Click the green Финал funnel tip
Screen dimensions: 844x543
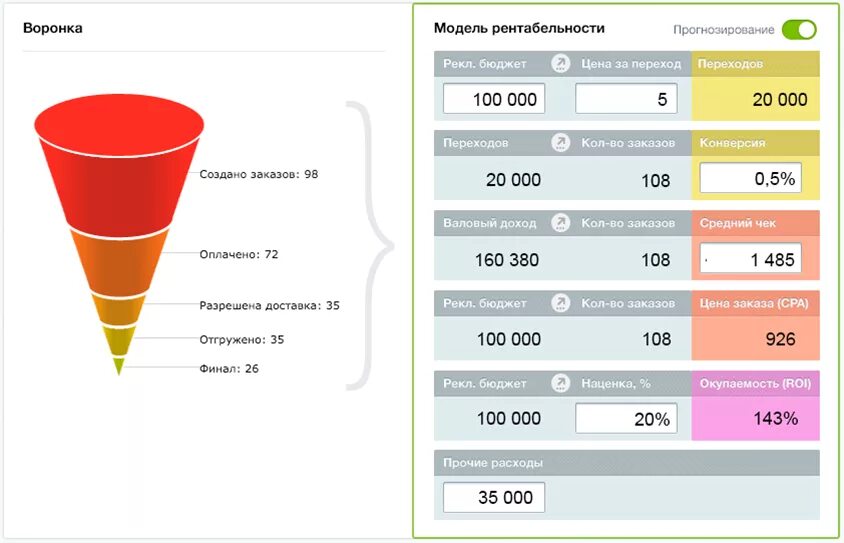(119, 366)
